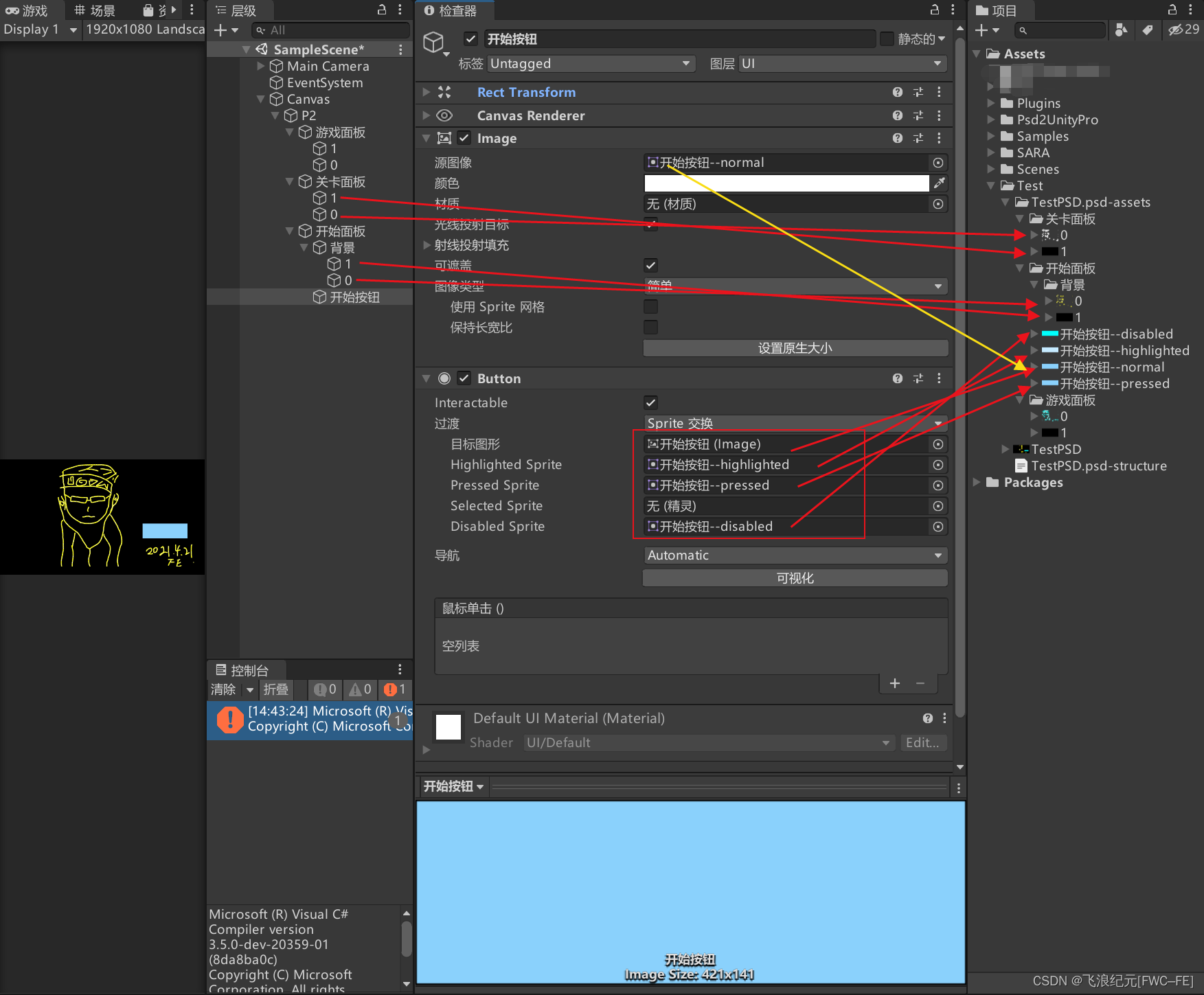Click the Console Clear button

[223, 689]
